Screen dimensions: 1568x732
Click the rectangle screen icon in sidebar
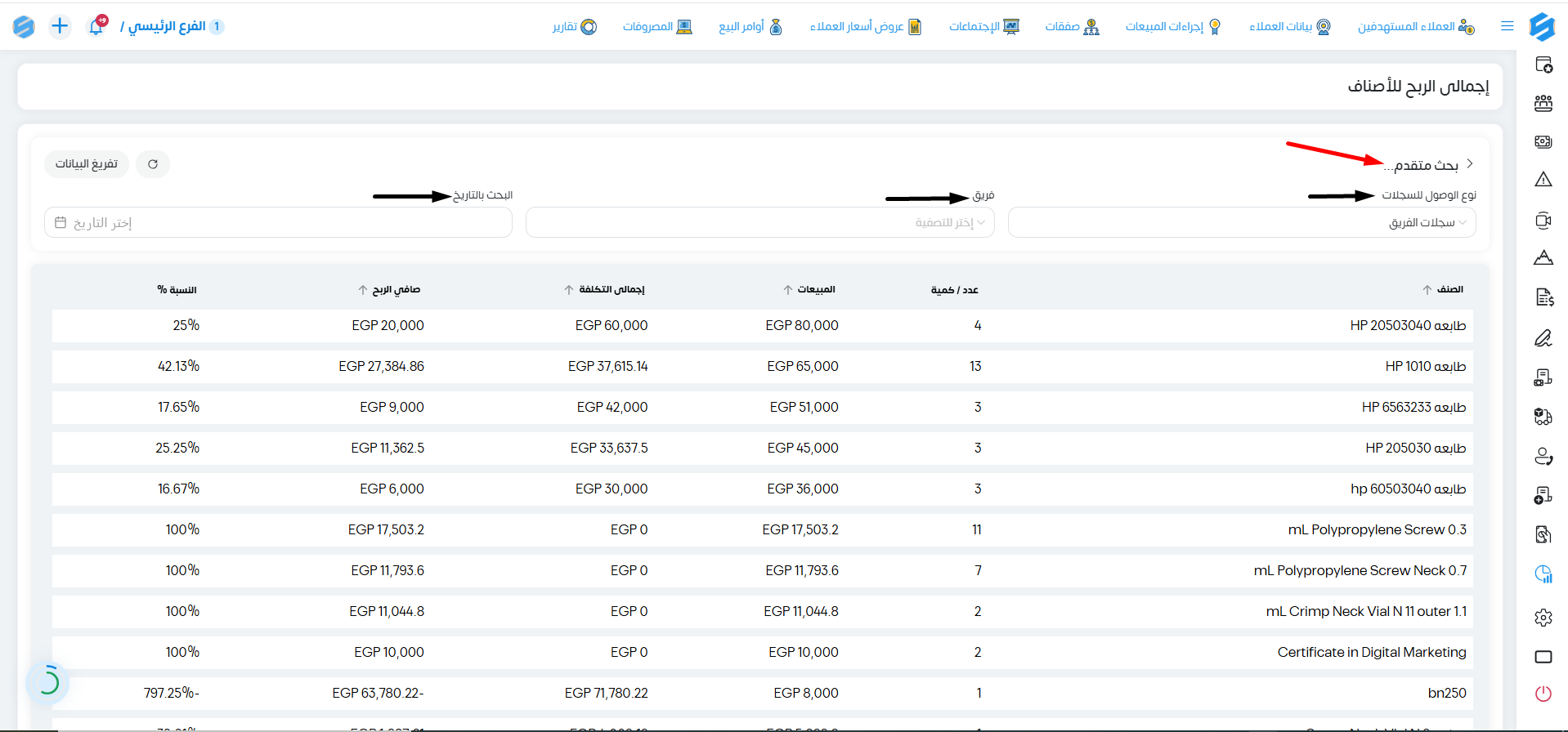click(x=1543, y=657)
